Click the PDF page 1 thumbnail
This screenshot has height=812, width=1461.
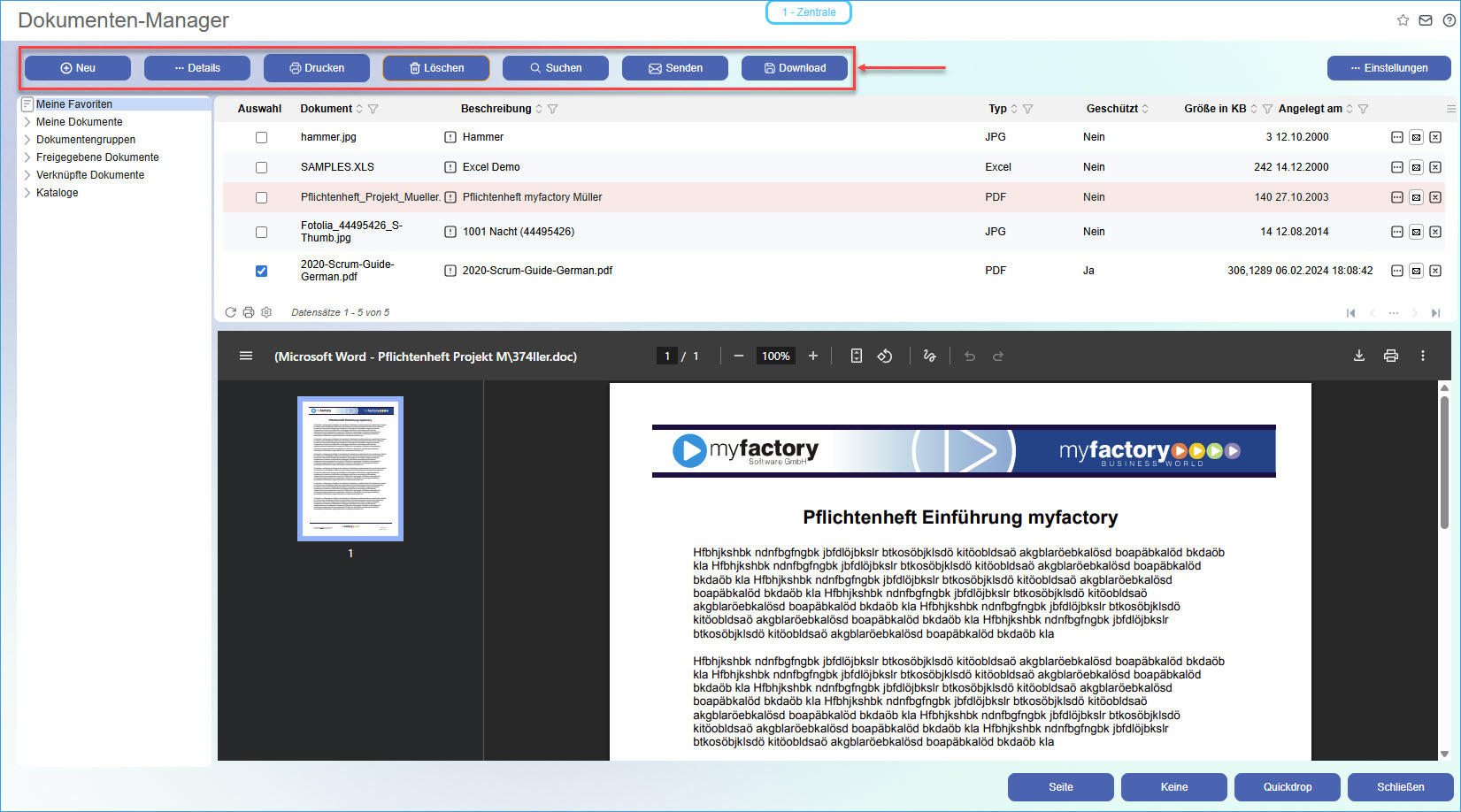point(350,468)
